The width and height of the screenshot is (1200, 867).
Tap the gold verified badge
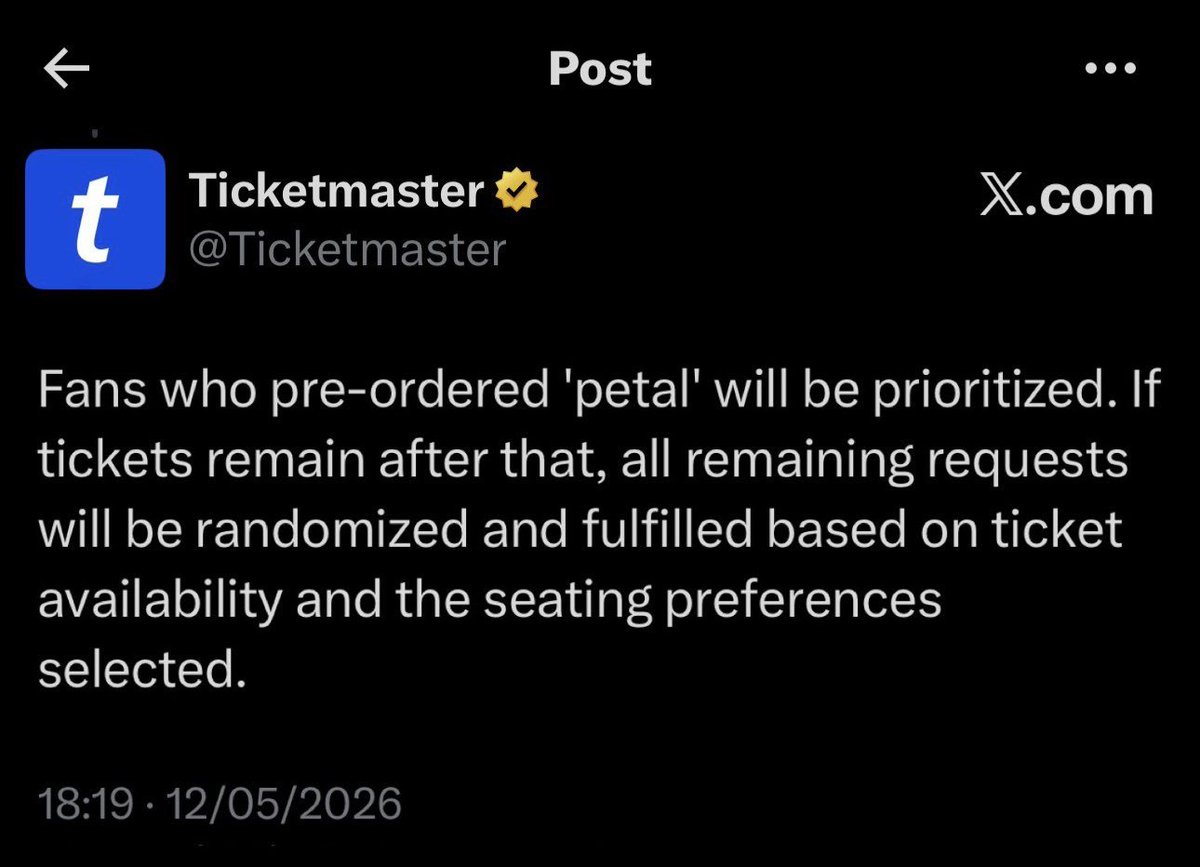click(519, 190)
